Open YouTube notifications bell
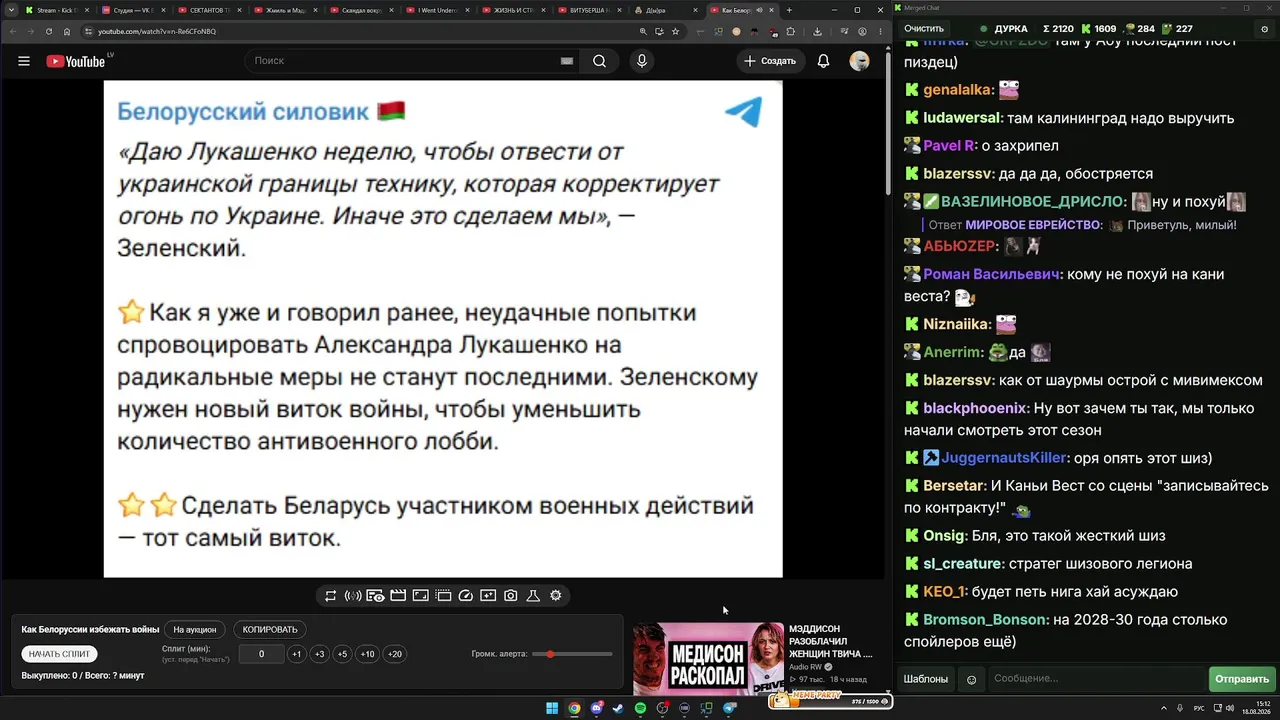Image resolution: width=1280 pixels, height=720 pixels. tap(823, 61)
